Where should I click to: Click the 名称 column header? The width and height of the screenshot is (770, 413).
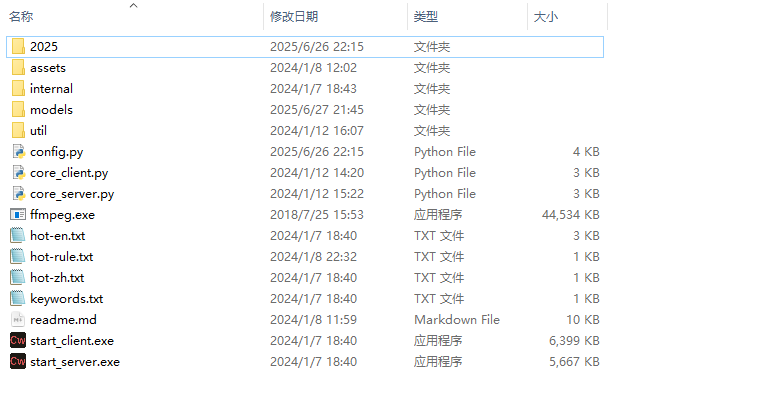(21, 17)
